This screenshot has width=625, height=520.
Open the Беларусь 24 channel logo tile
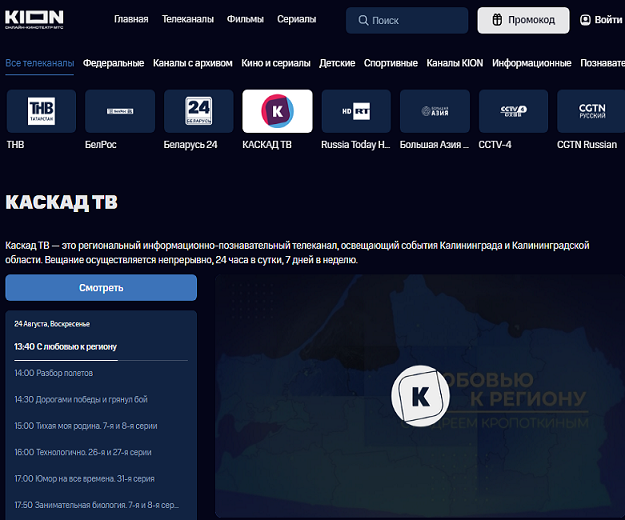199,111
